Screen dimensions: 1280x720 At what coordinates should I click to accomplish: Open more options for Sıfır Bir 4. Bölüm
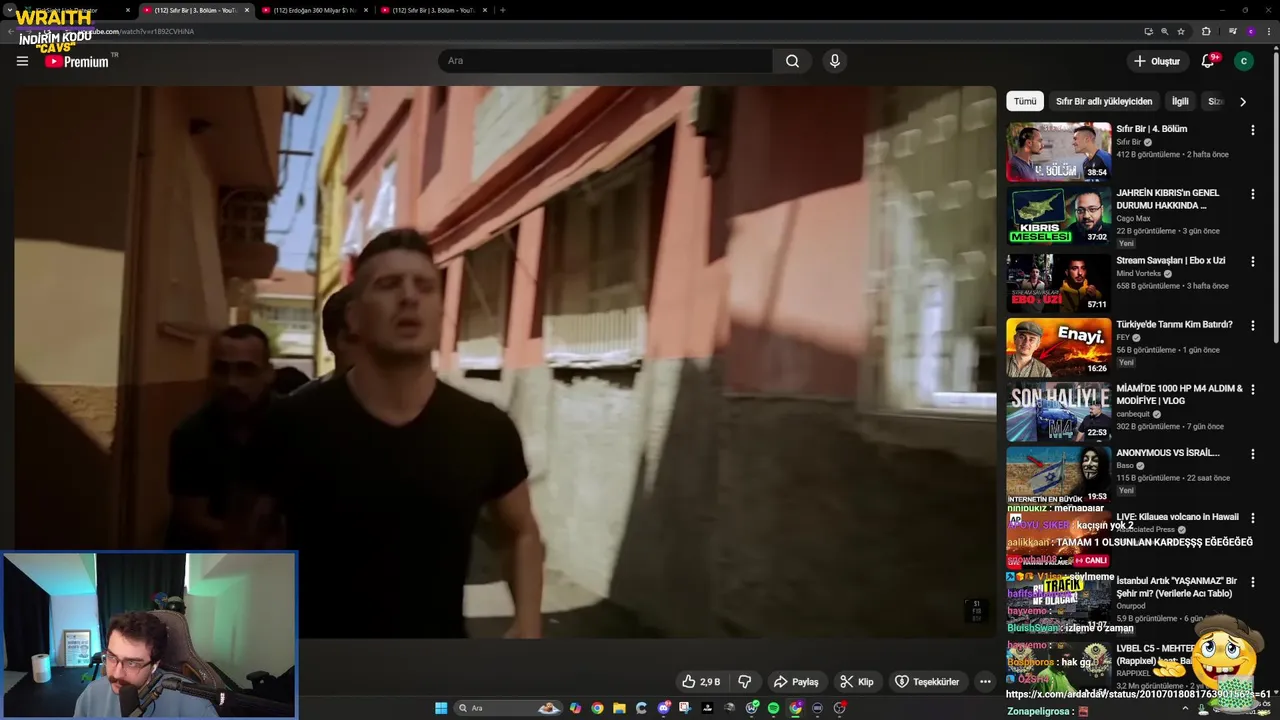click(x=1253, y=130)
